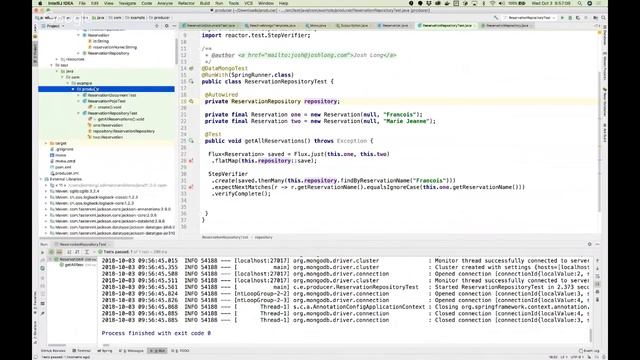
Task: Expand the ReservationDocumentTest tree node
Action: click(79, 95)
